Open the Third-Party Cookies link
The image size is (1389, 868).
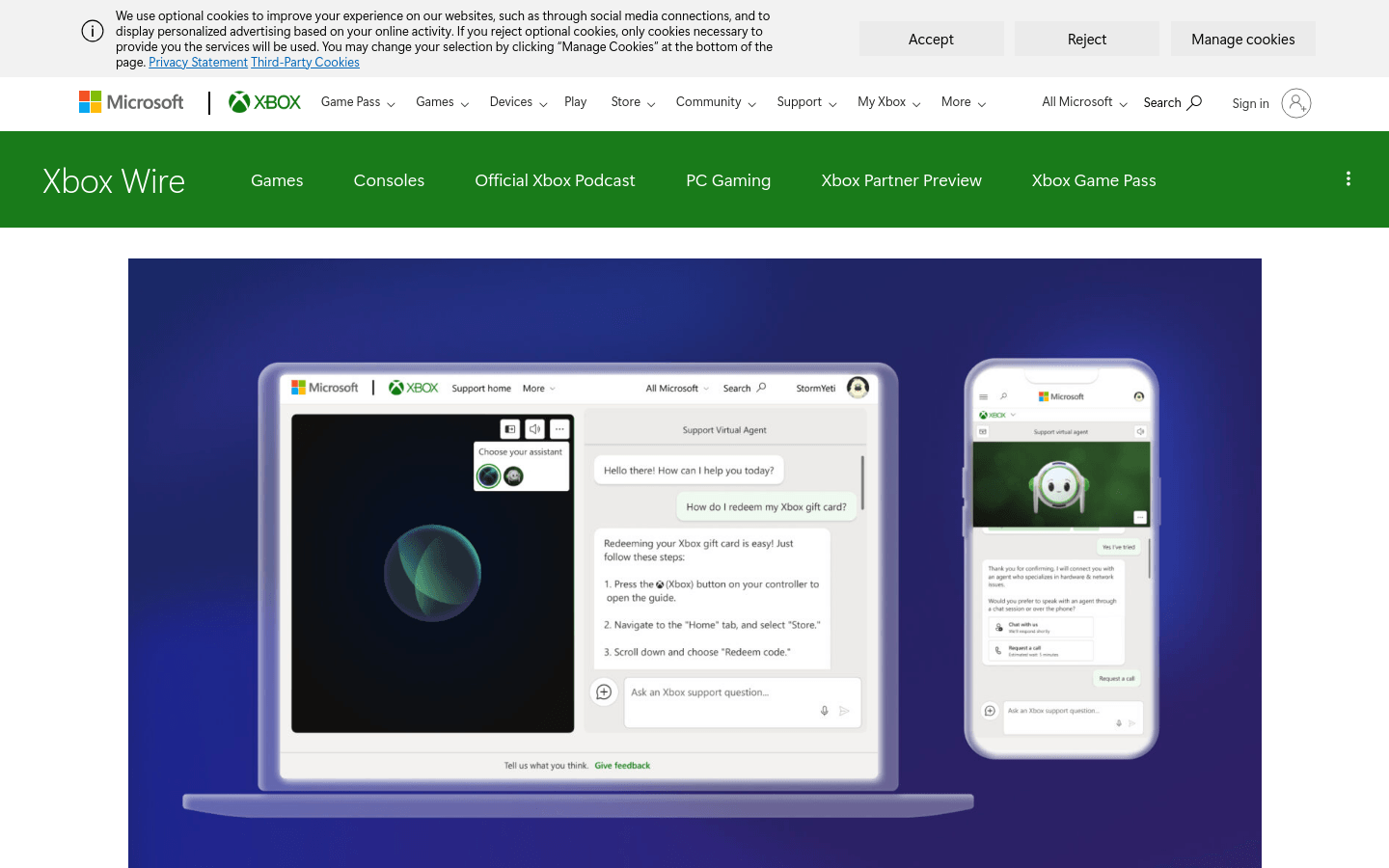click(x=305, y=62)
